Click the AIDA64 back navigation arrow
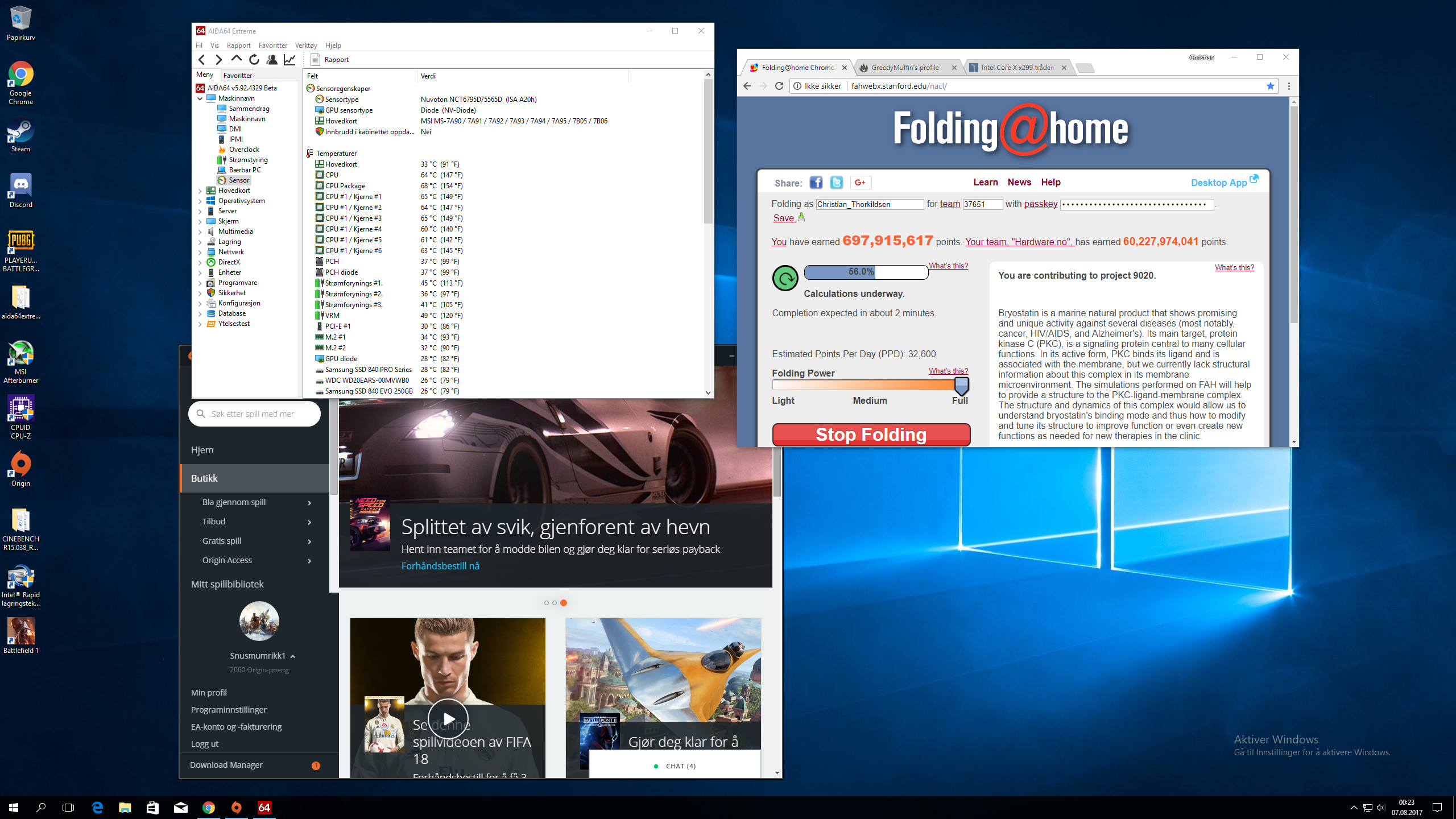This screenshot has width=1456, height=819. tap(201, 59)
